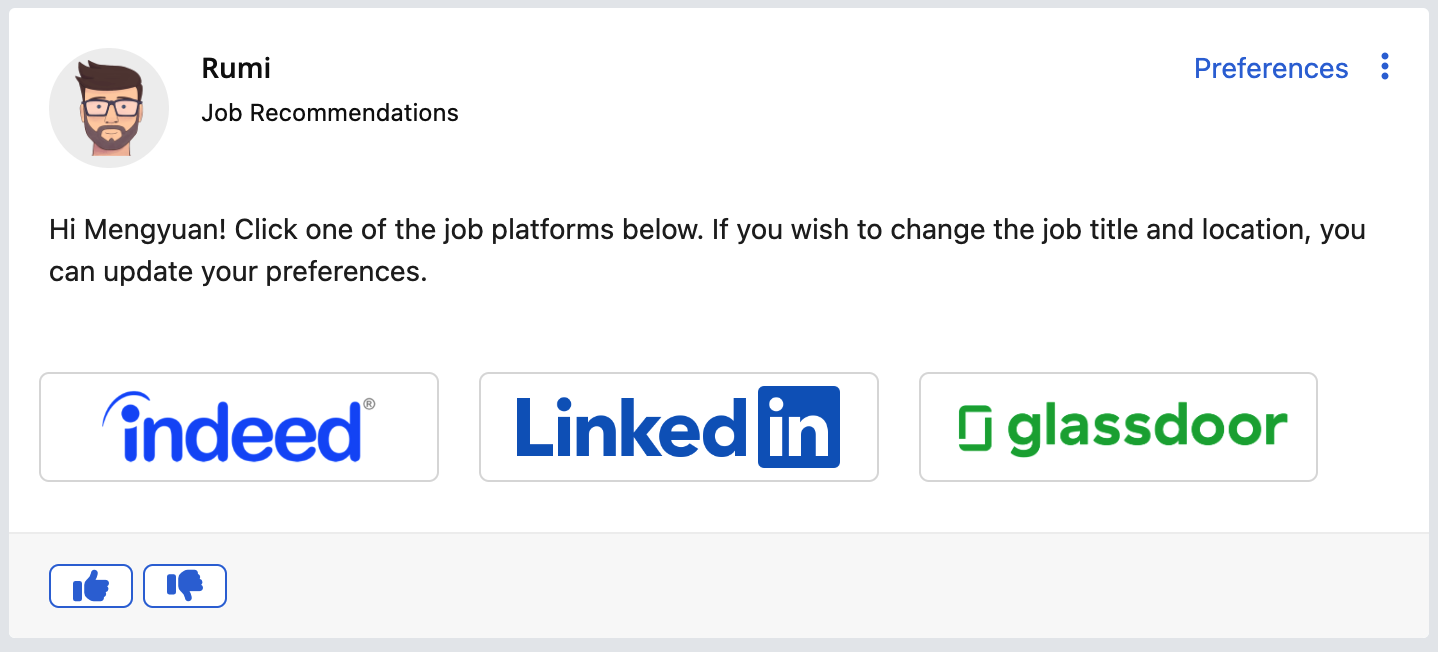
Task: Click the gray feedback footer bar
Action: (x=719, y=586)
